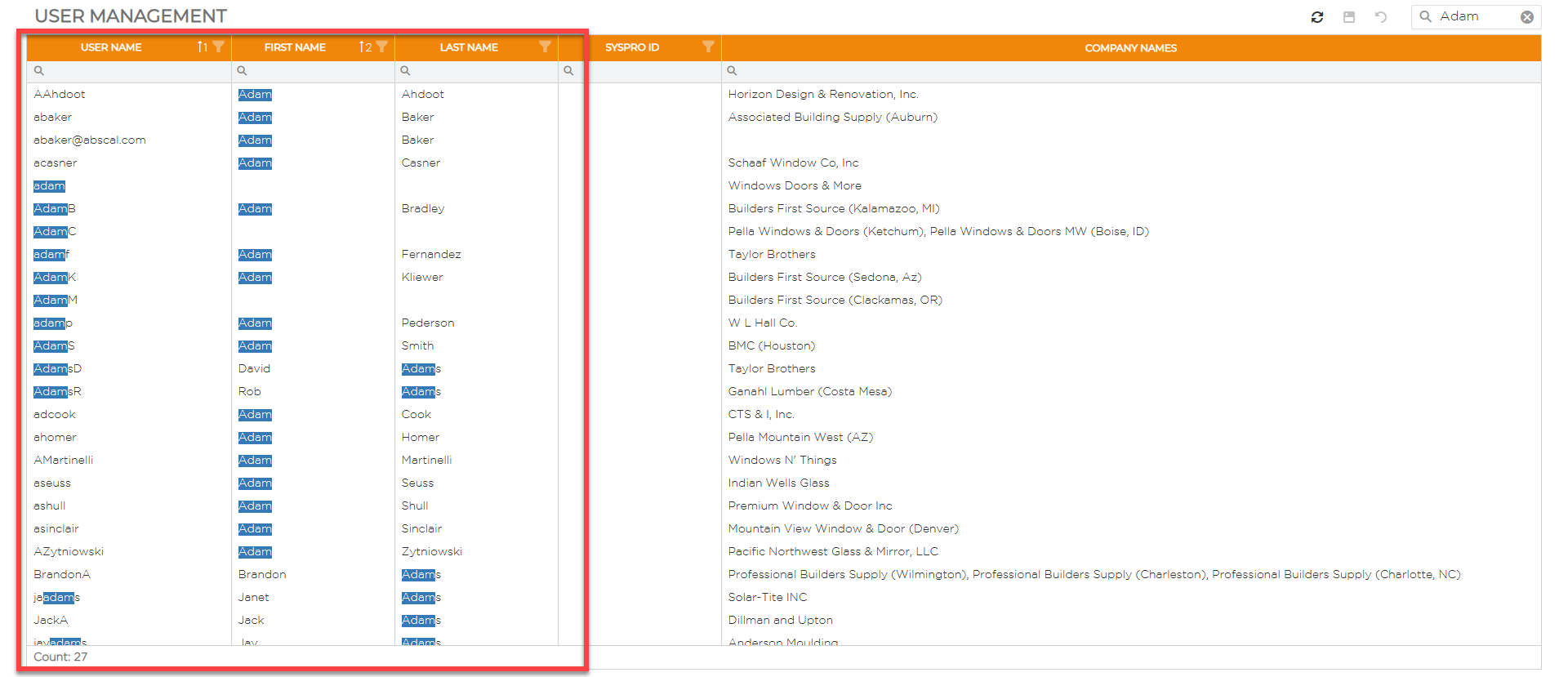
Task: Open the First Name column filter icon
Action: coord(381,47)
